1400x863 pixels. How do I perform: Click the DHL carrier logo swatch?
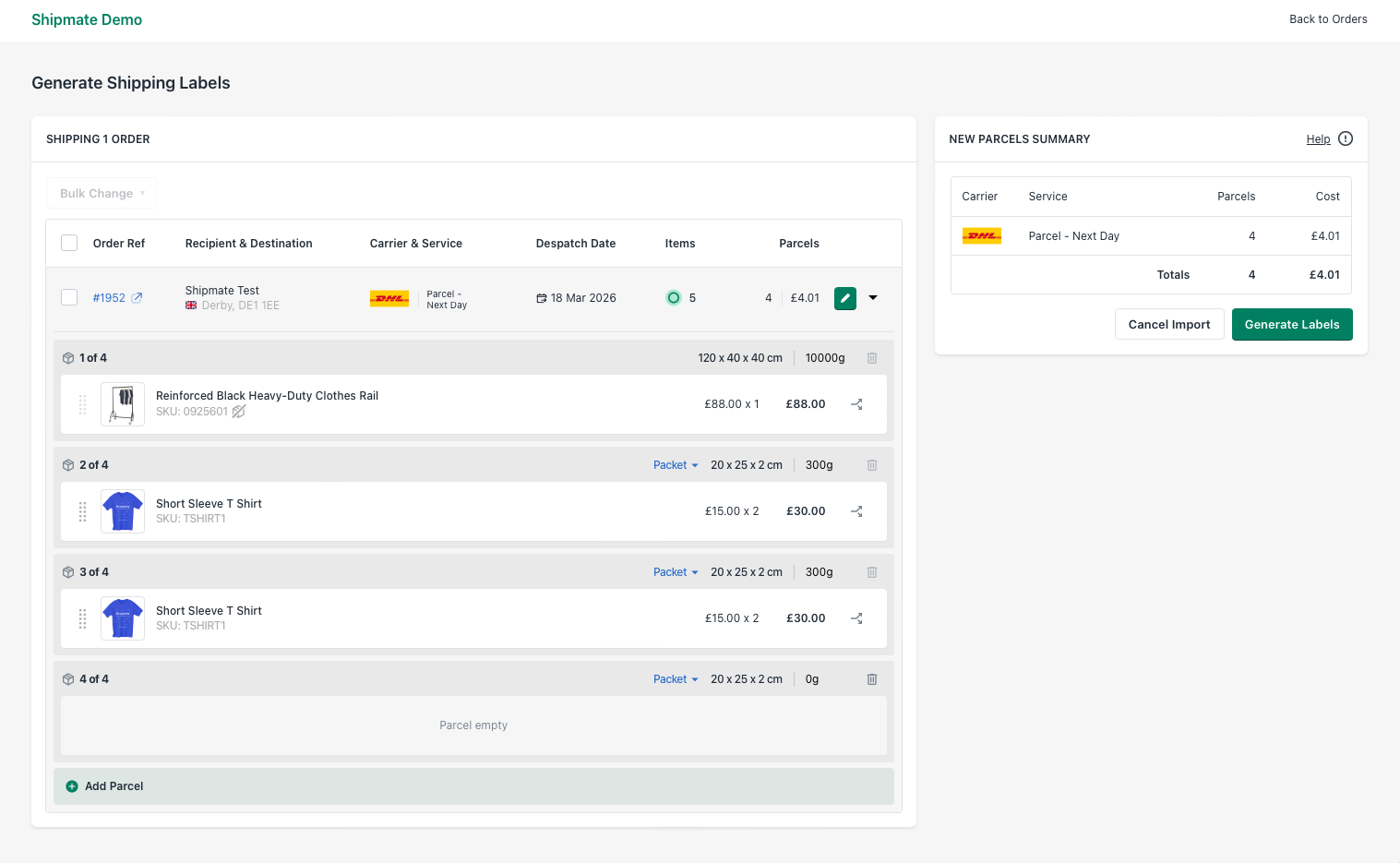tap(389, 297)
